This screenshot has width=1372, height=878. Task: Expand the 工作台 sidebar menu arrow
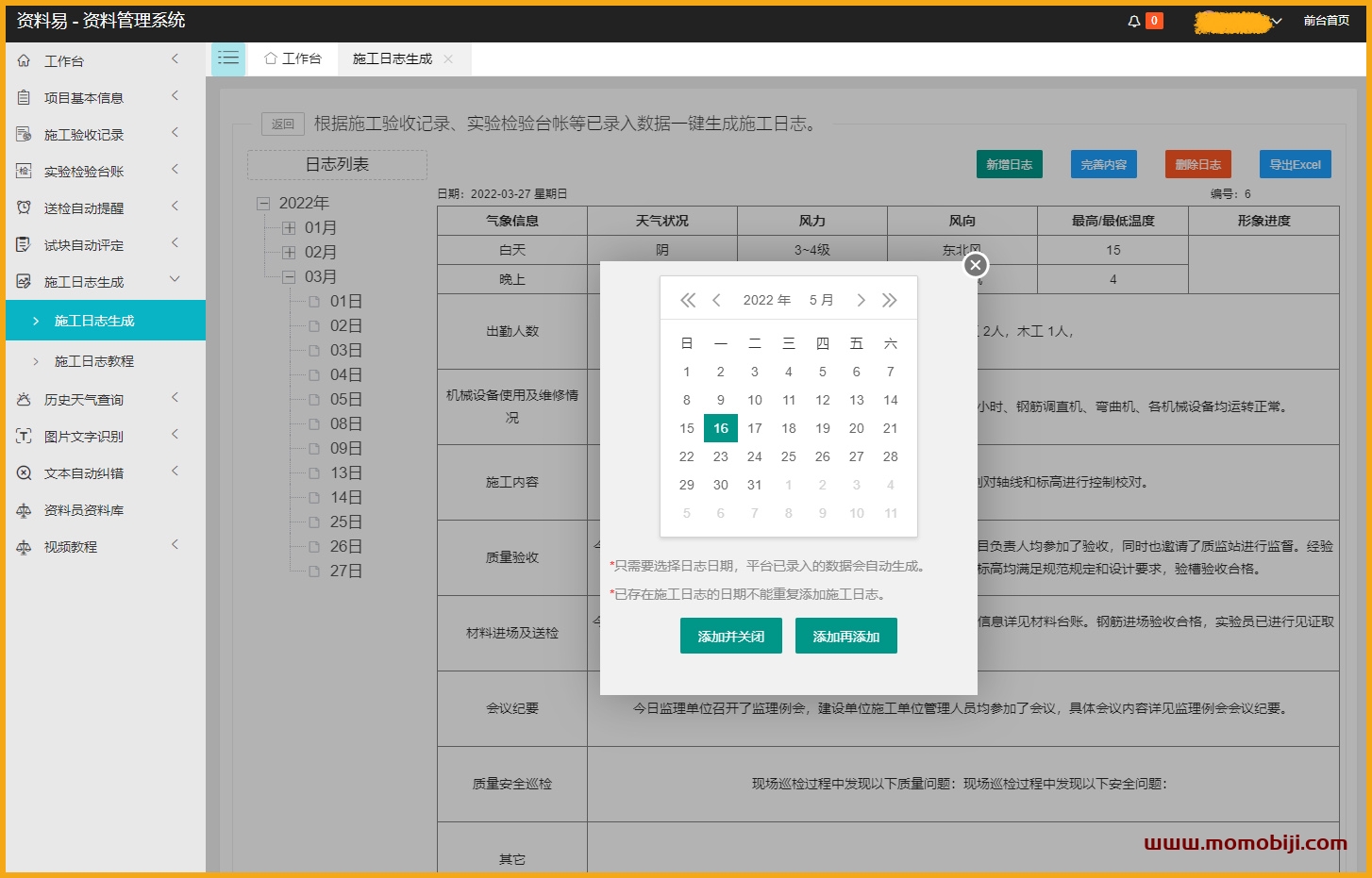click(175, 59)
